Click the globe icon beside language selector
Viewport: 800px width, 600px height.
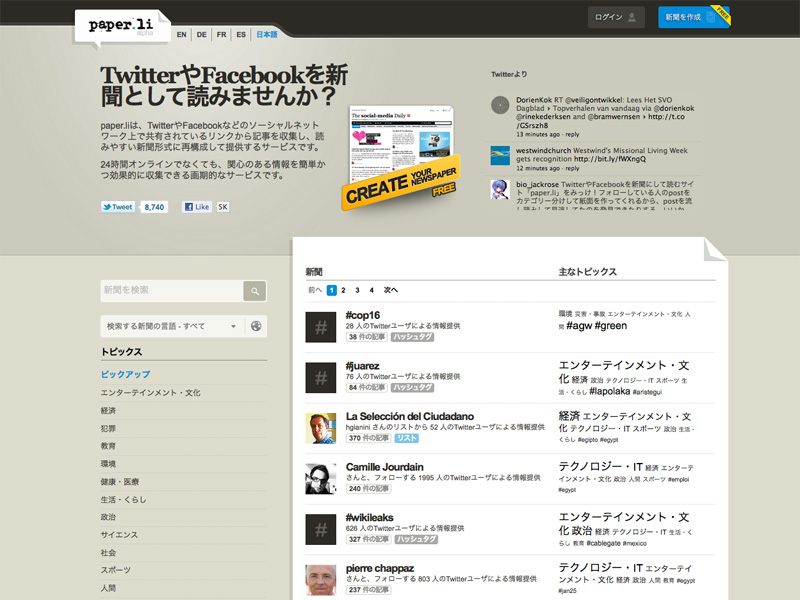pos(256,326)
